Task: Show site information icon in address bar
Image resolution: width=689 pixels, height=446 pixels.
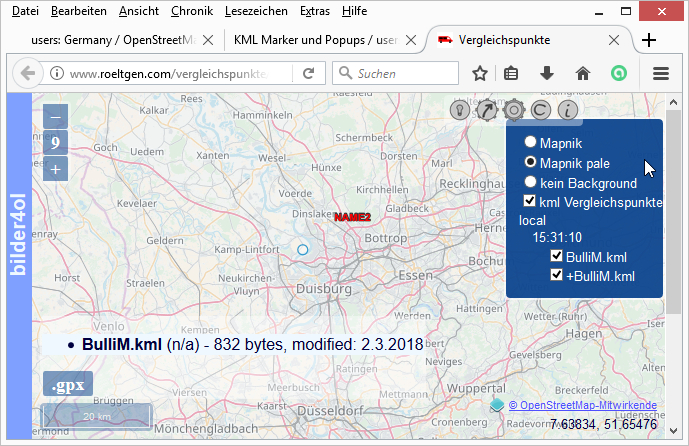Action: 57,73
